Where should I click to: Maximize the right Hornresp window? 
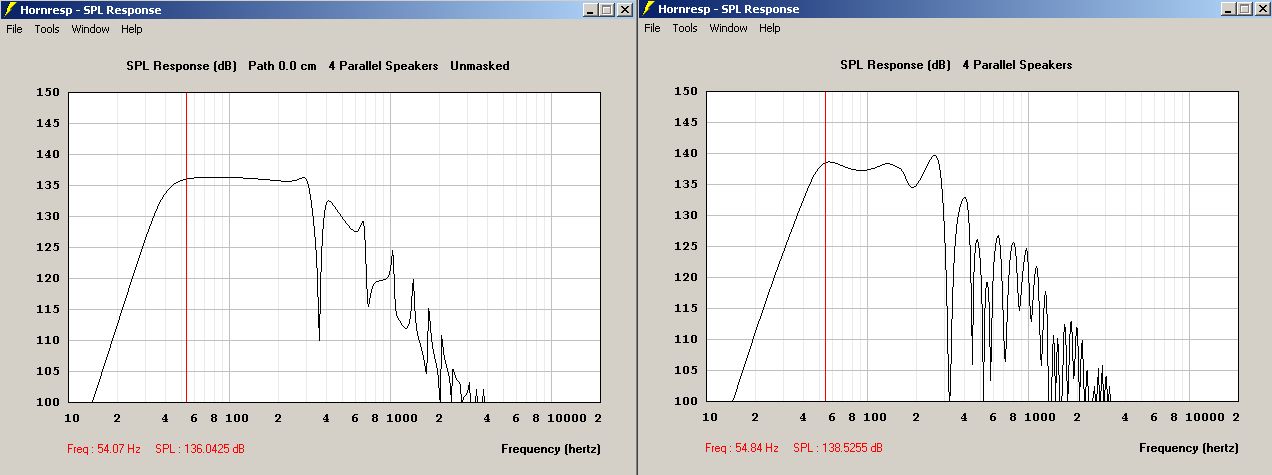pos(1245,9)
